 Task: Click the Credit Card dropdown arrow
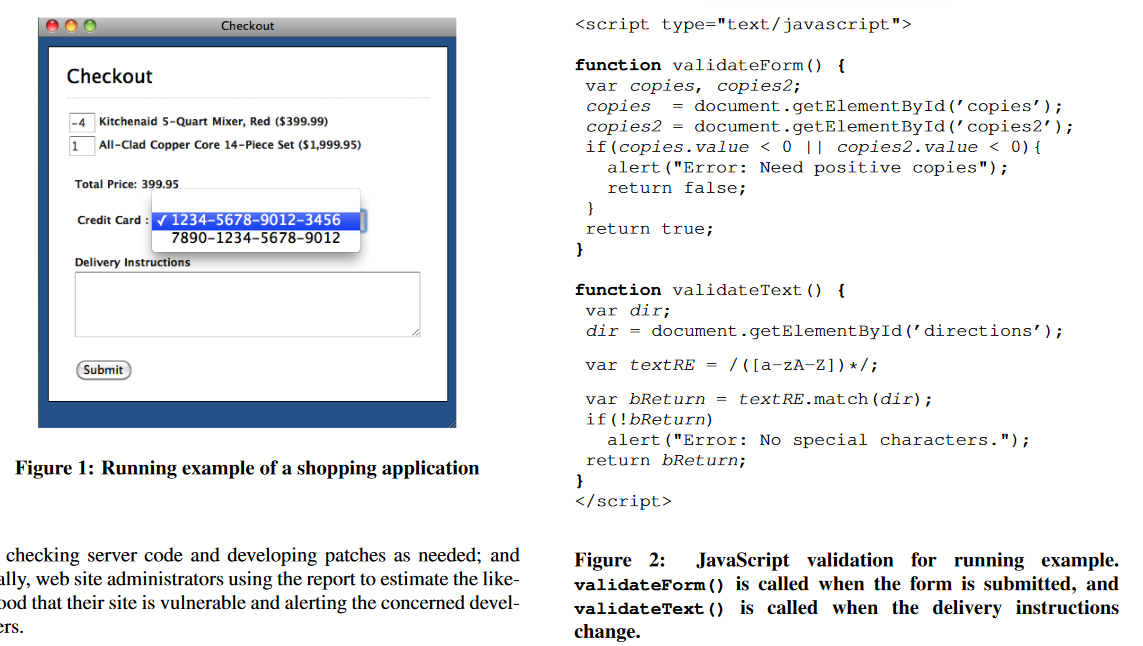pyautogui.click(x=363, y=220)
